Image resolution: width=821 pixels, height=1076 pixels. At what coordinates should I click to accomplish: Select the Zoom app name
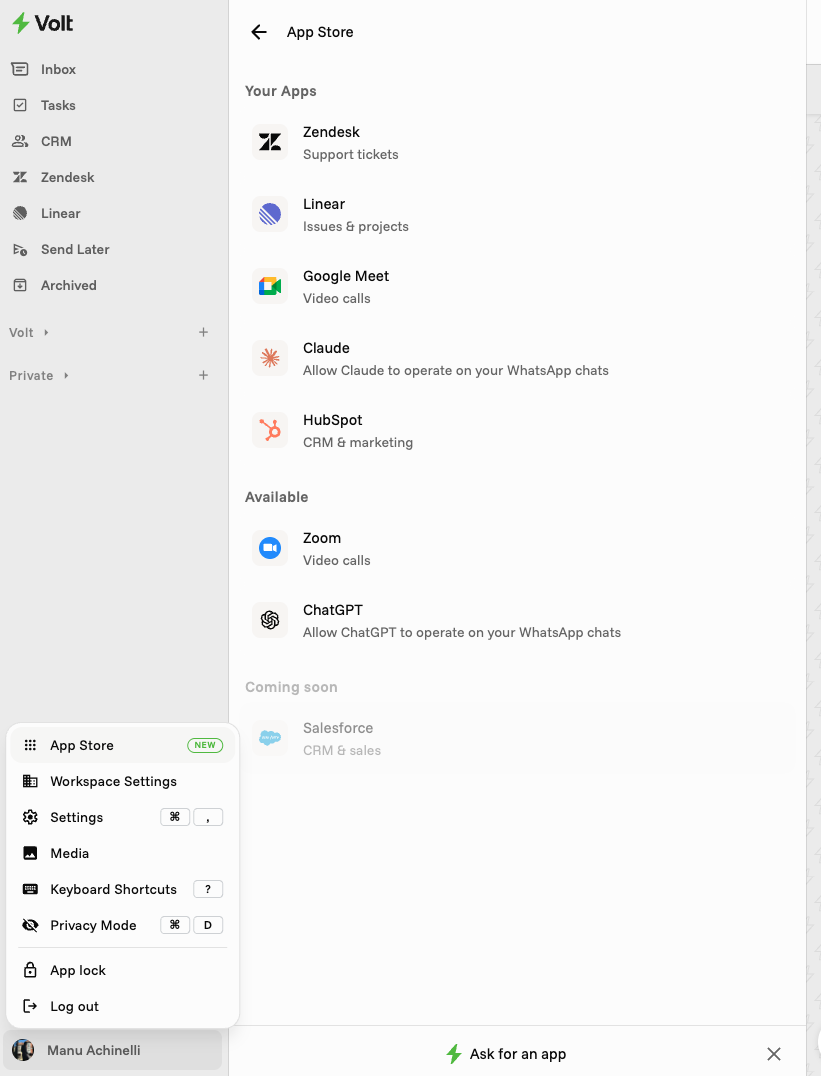[322, 538]
